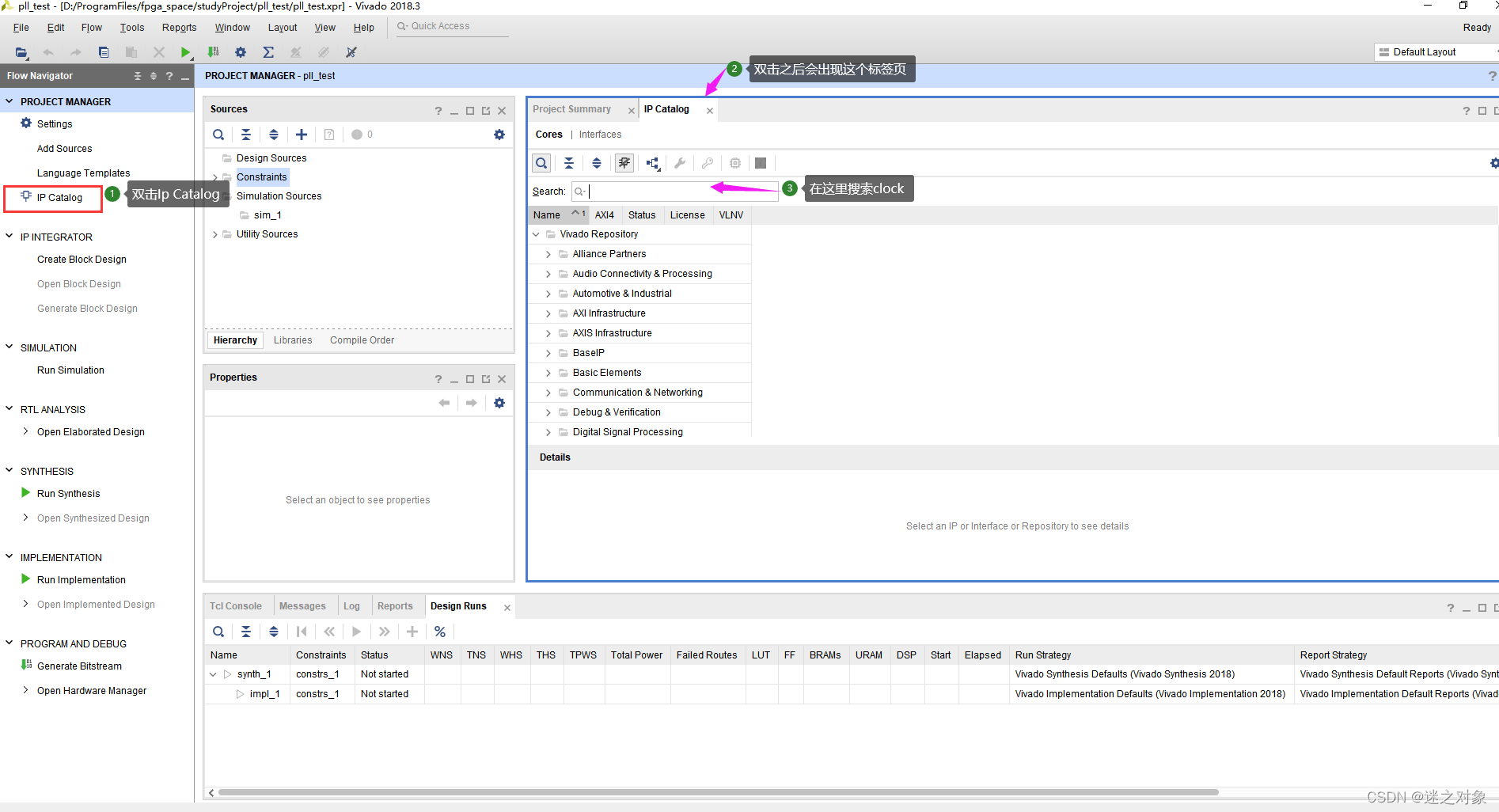Click the plus create runs icon in Design Runs
The width and height of the screenshot is (1499, 812).
tap(412, 632)
